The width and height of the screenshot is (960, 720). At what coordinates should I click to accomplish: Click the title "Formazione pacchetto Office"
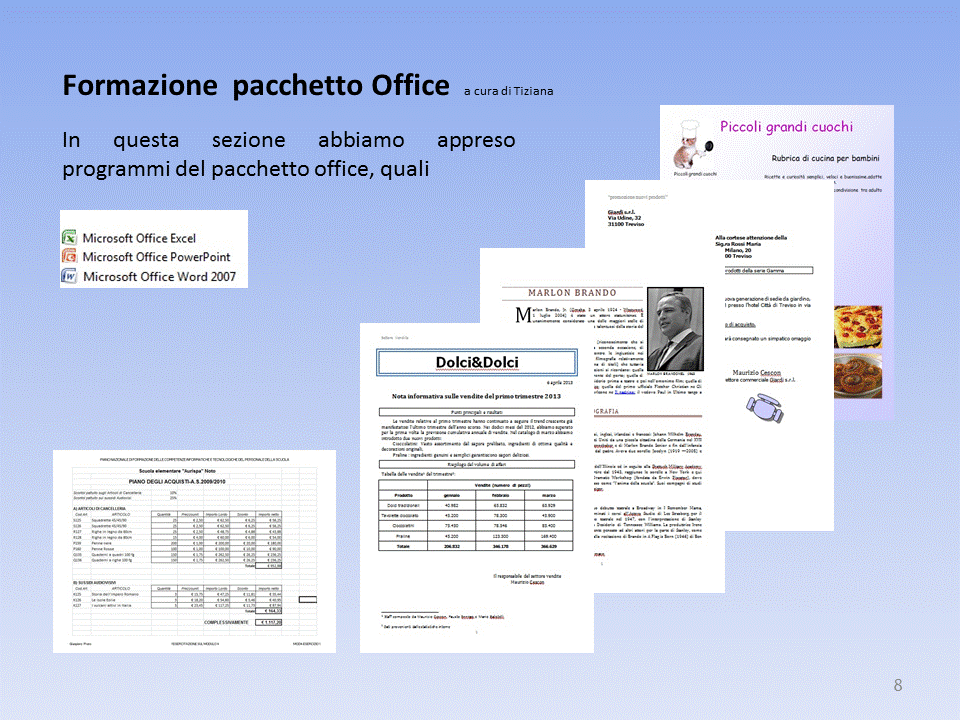pos(256,85)
